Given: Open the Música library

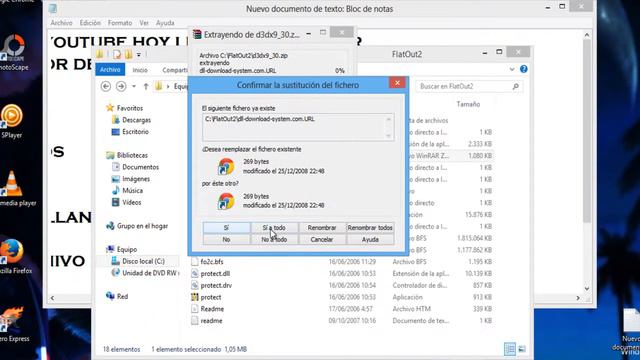Looking at the screenshot, I should coord(133,191).
